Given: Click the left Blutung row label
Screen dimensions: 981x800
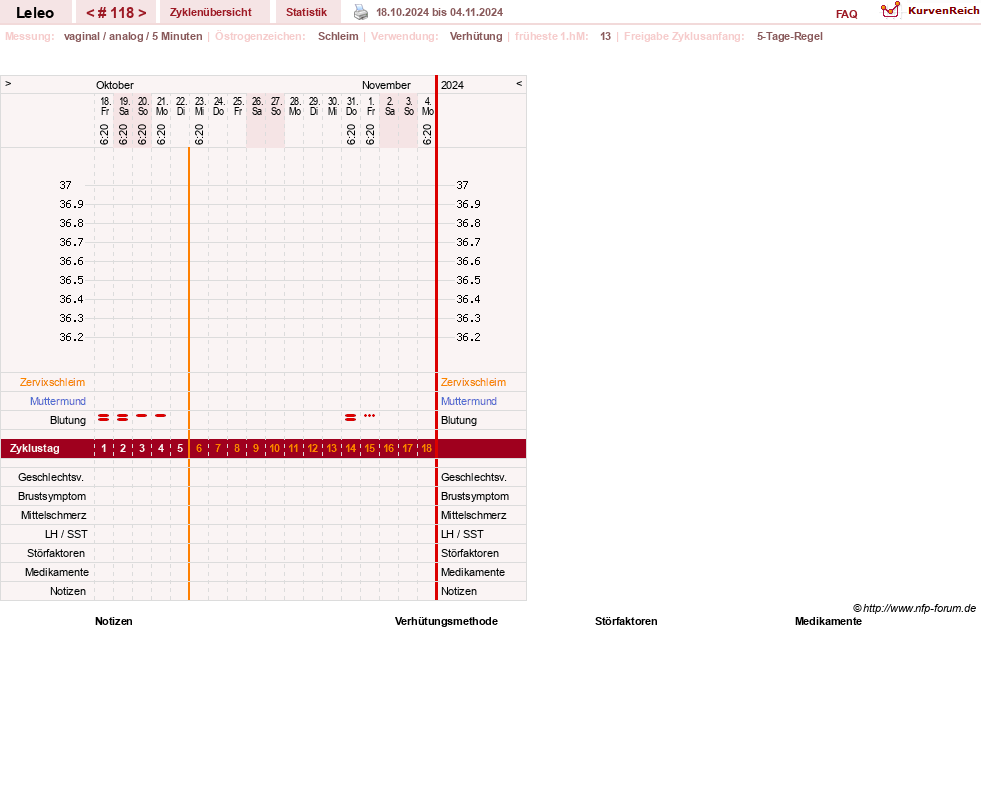Looking at the screenshot, I should [68, 420].
